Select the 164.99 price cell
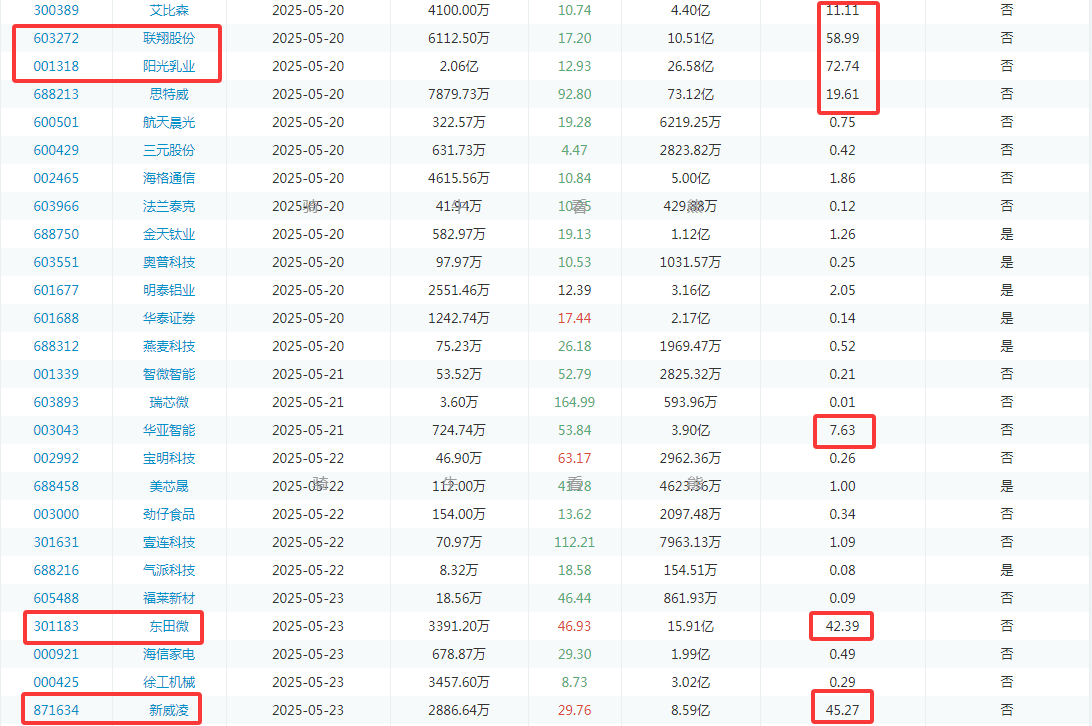The height and width of the screenshot is (726, 1092). 575,402
